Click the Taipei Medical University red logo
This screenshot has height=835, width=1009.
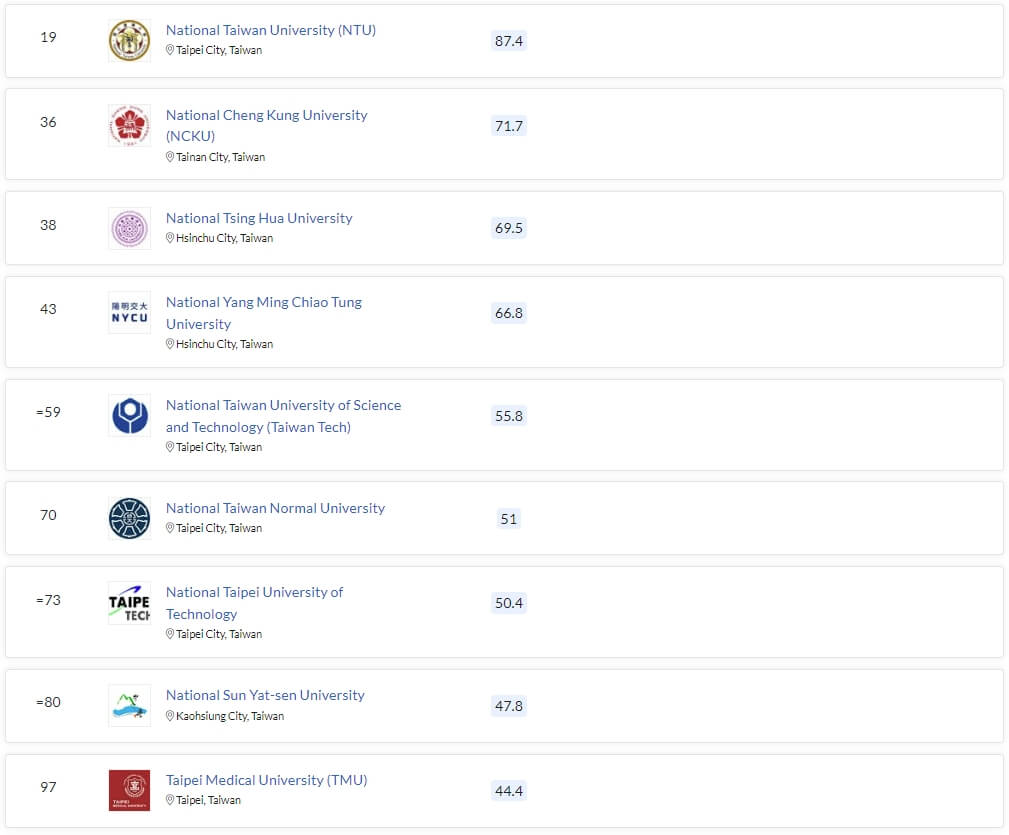coord(129,790)
